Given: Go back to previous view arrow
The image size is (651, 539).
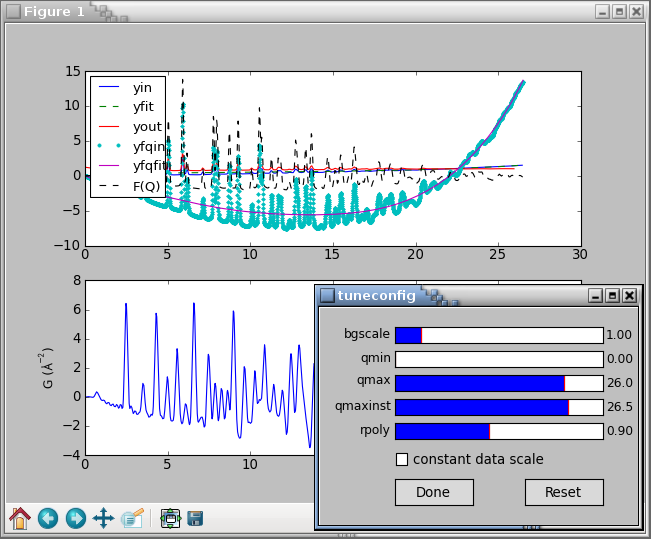Looking at the screenshot, I should (x=48, y=518).
